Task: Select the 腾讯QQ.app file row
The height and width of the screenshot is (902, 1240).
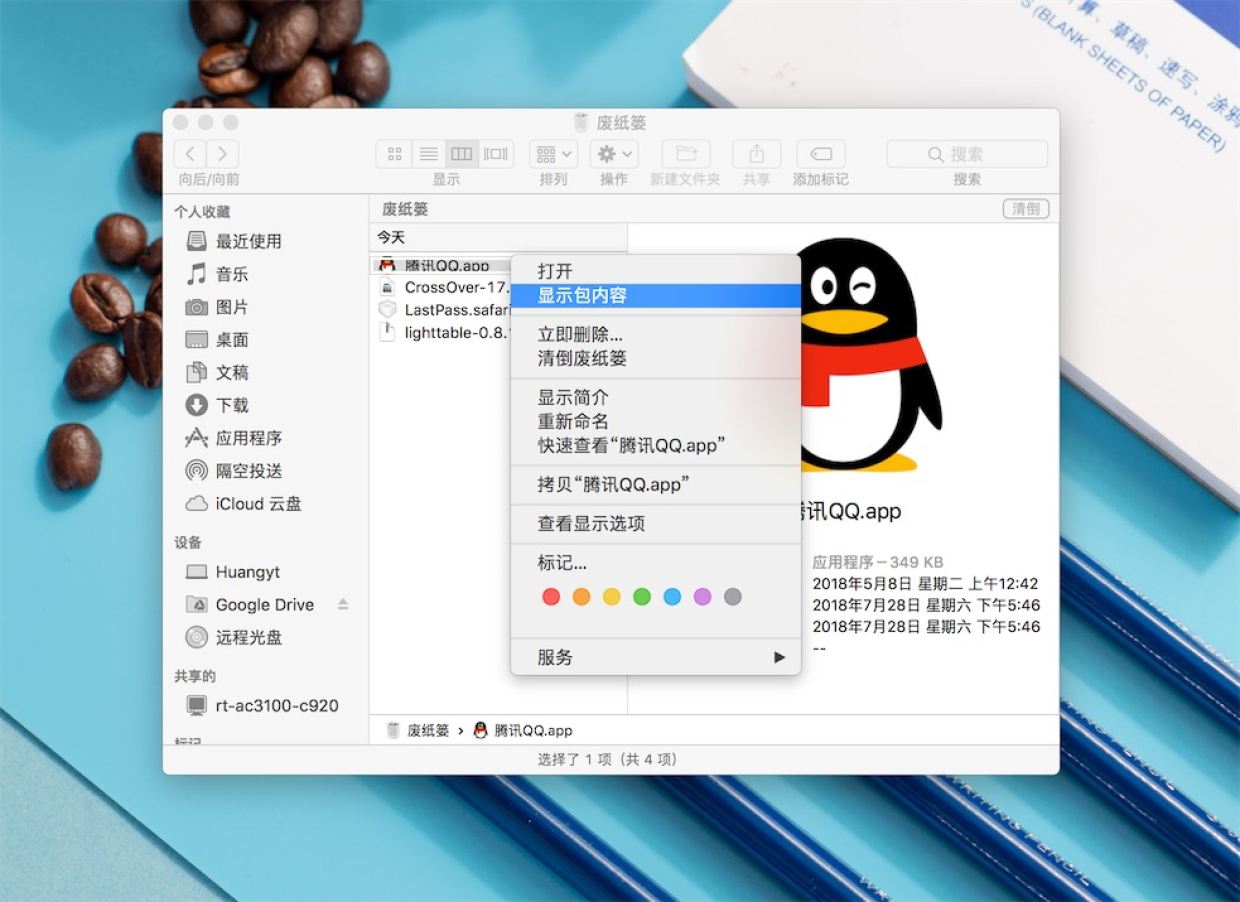Action: click(442, 266)
